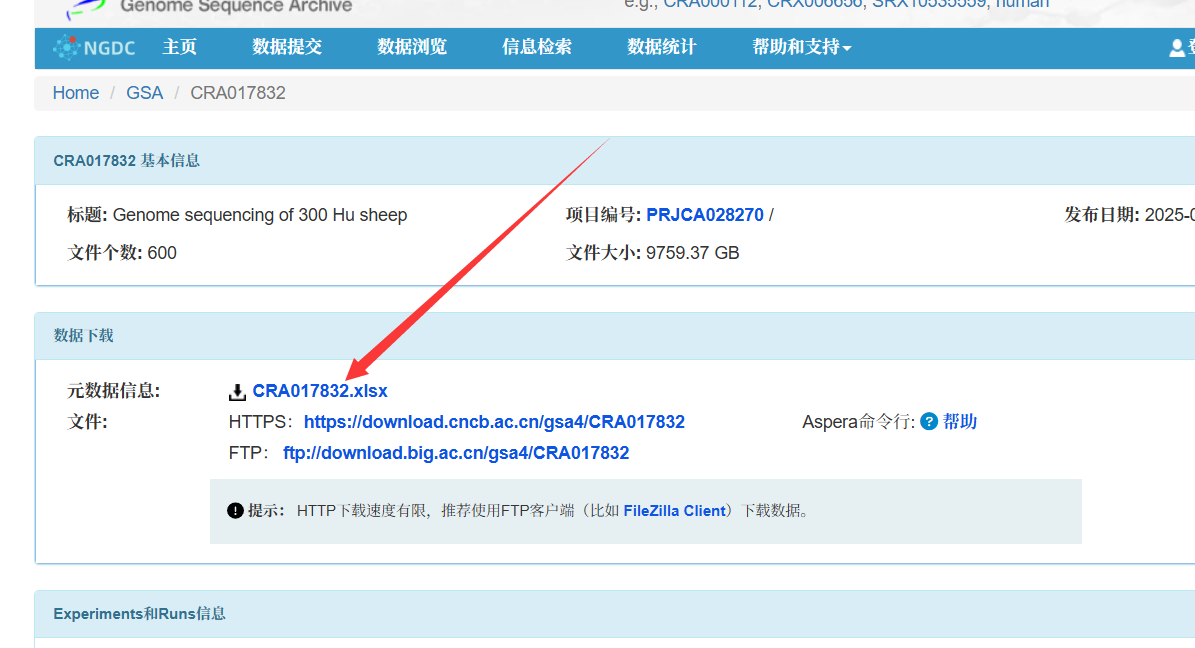Open the FTP download.big.ac.cn link
The image size is (1195, 648).
[456, 453]
